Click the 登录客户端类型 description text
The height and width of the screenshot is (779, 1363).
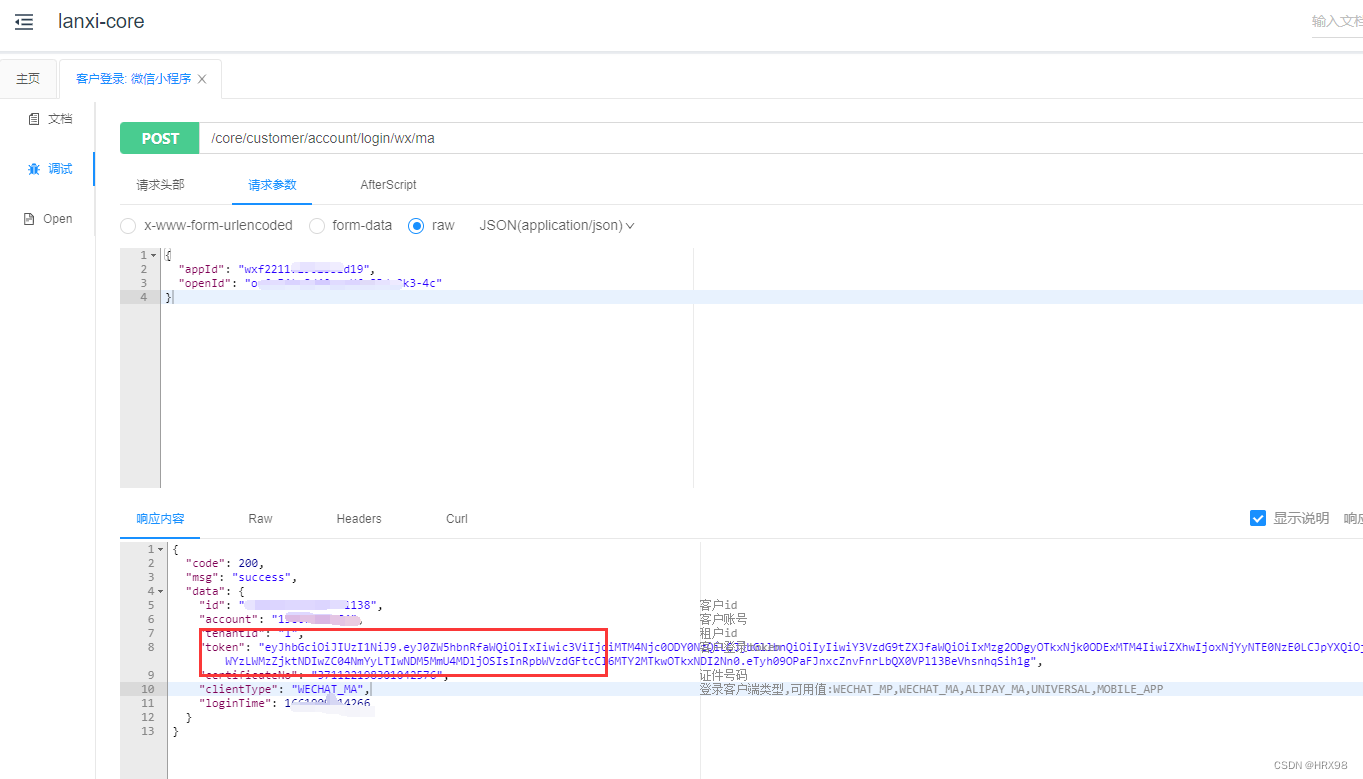coord(931,689)
